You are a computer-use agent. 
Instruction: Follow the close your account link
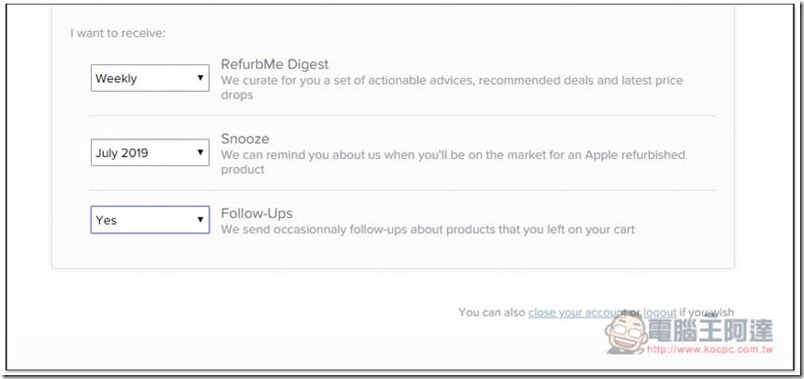tap(577, 312)
